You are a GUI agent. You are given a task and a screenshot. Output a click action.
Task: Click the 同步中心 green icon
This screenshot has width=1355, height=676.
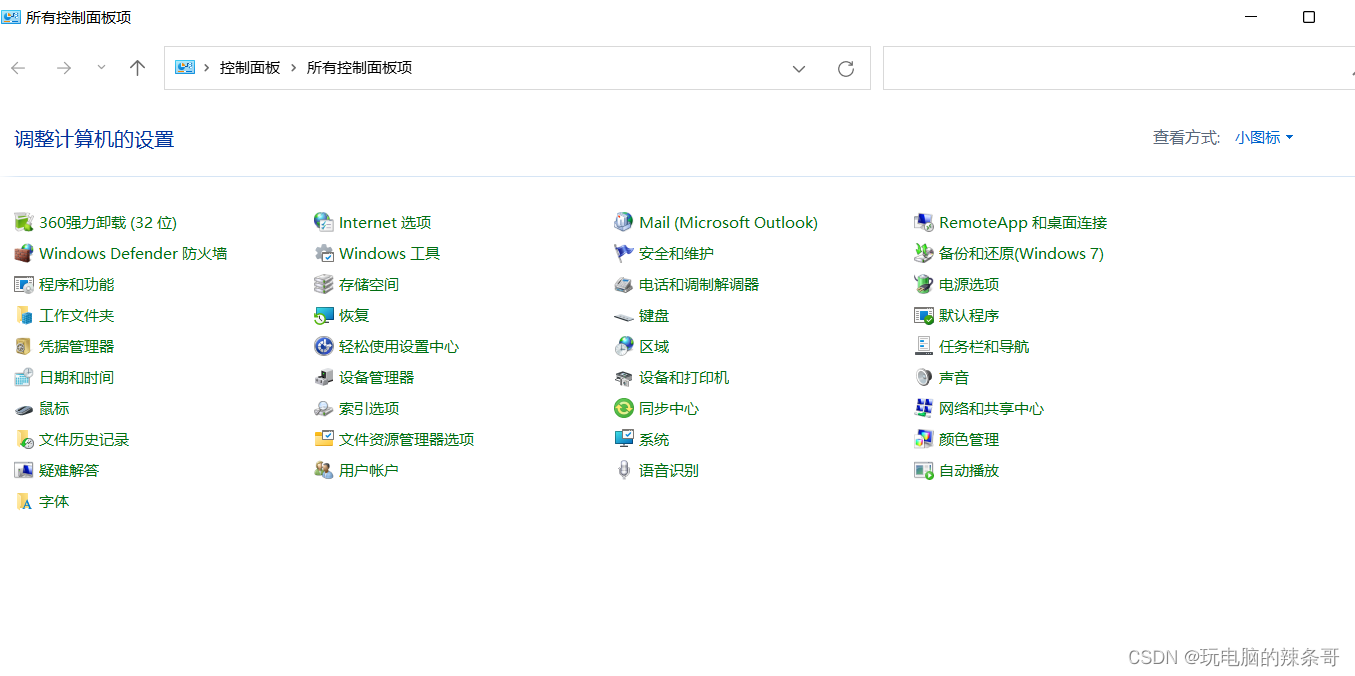624,408
